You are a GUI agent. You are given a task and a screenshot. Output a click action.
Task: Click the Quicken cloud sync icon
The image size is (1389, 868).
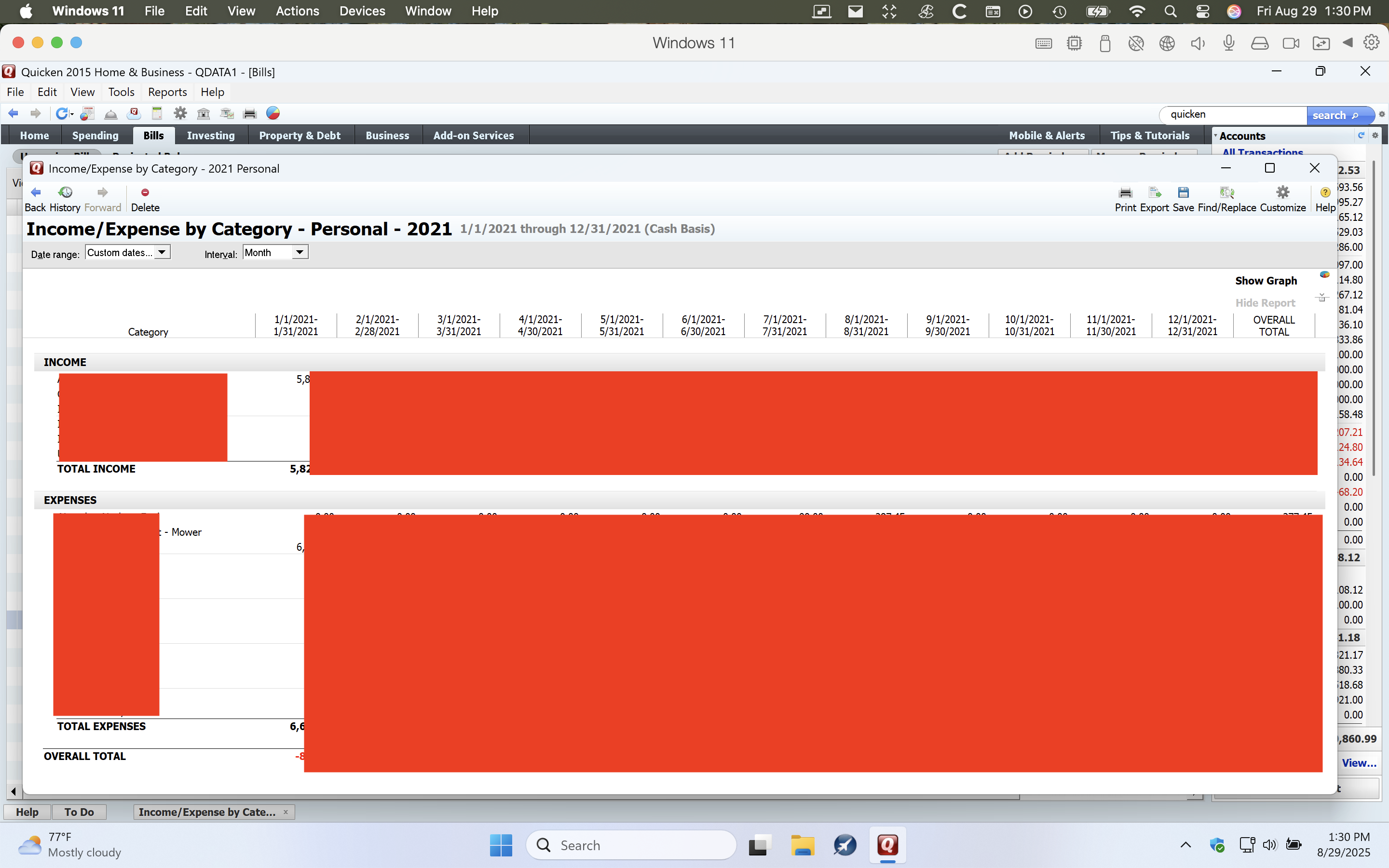pyautogui.click(x=134, y=114)
